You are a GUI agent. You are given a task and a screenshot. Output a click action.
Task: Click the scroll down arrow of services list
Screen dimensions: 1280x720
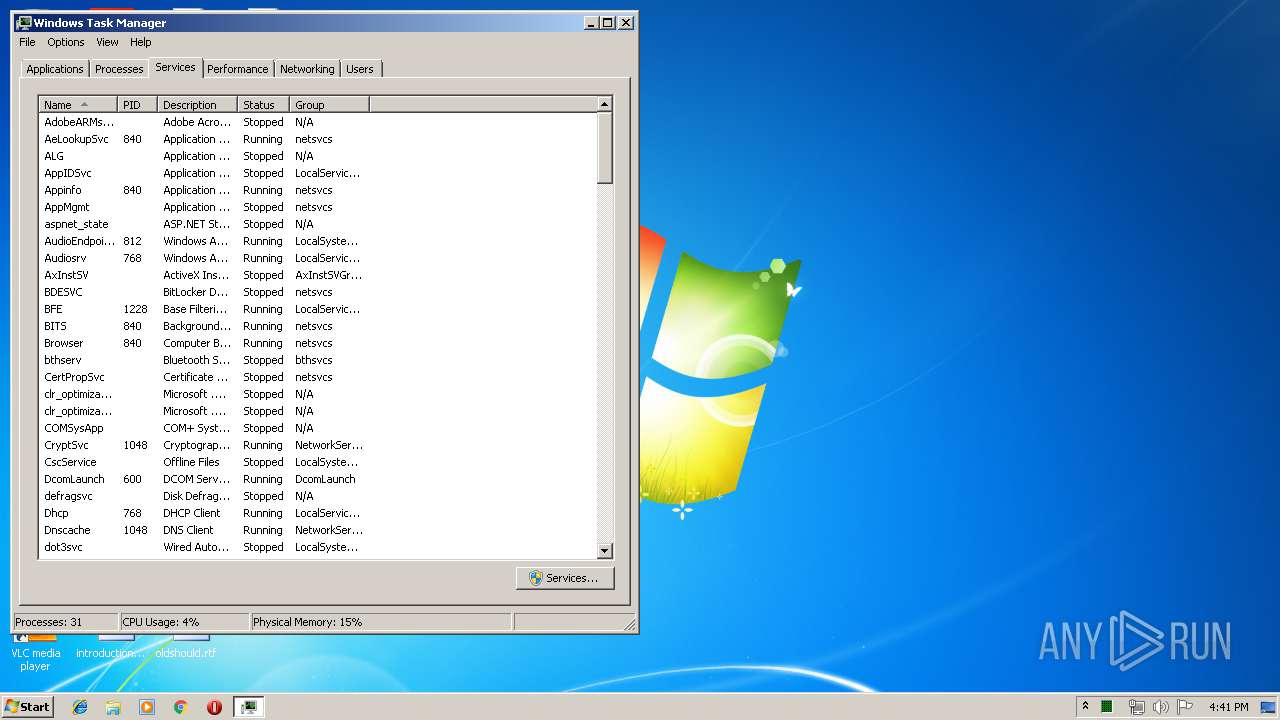pyautogui.click(x=604, y=550)
